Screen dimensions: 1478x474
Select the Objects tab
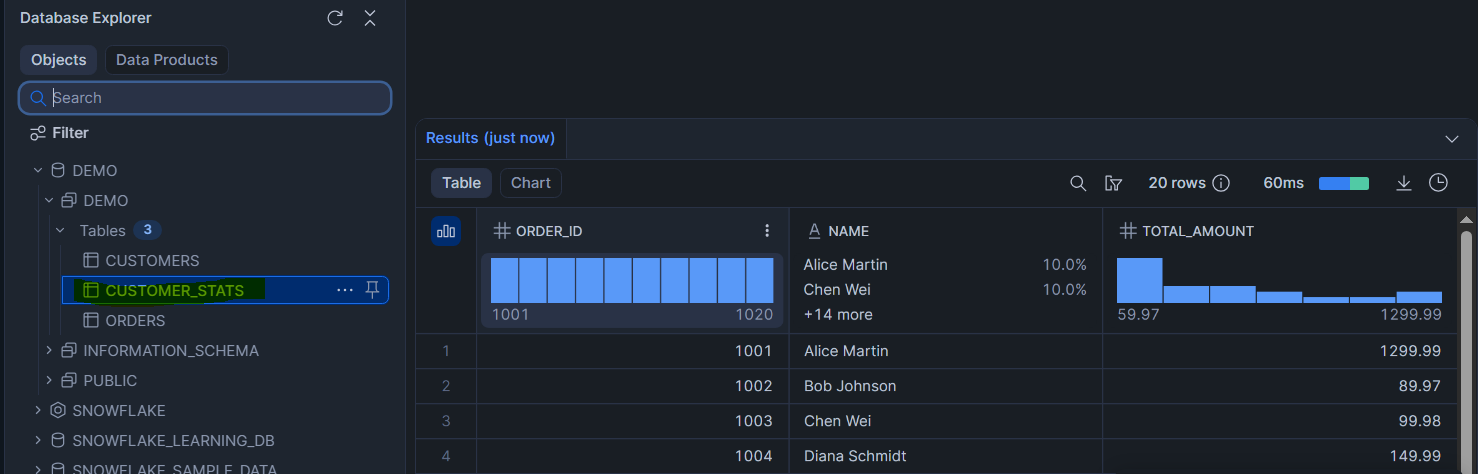(x=59, y=60)
